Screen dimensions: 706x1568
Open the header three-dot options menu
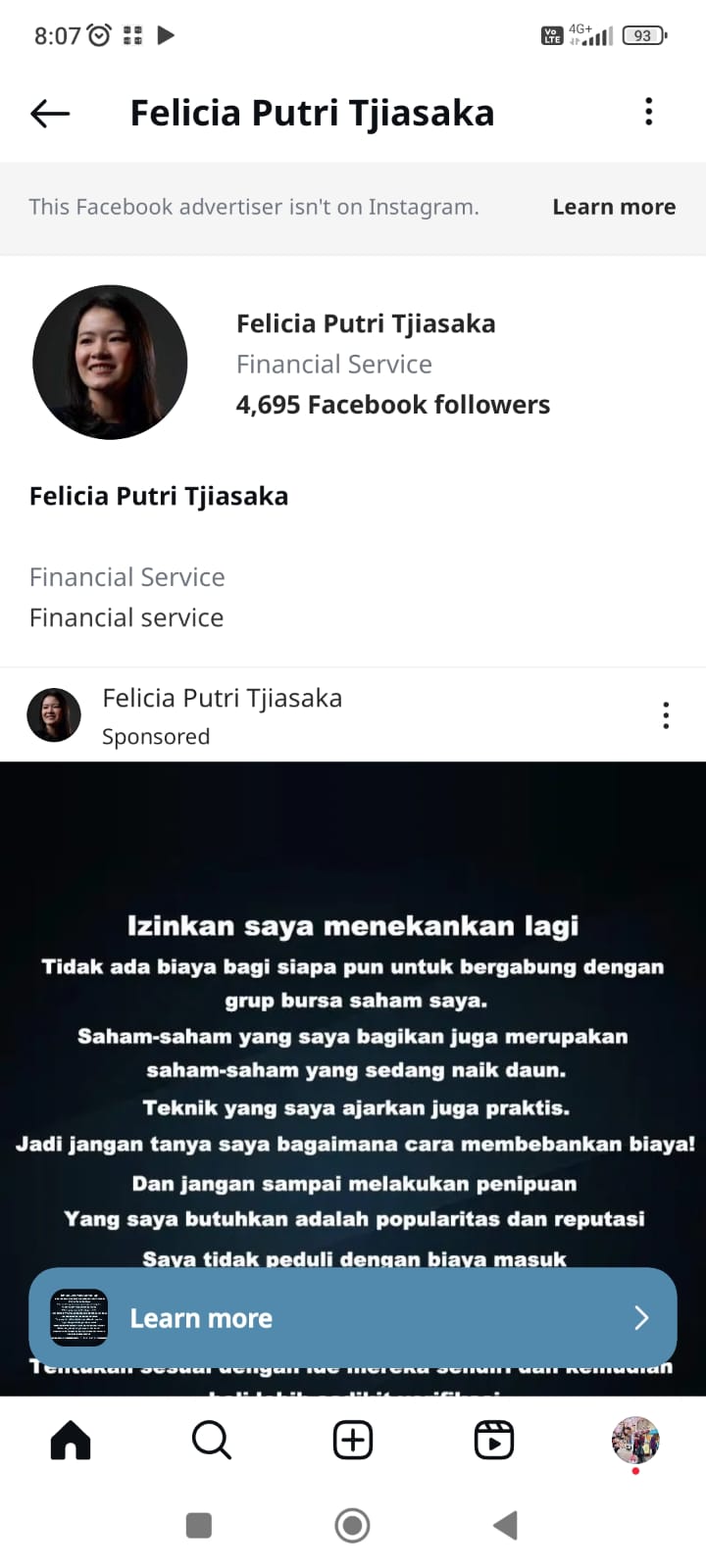[648, 112]
